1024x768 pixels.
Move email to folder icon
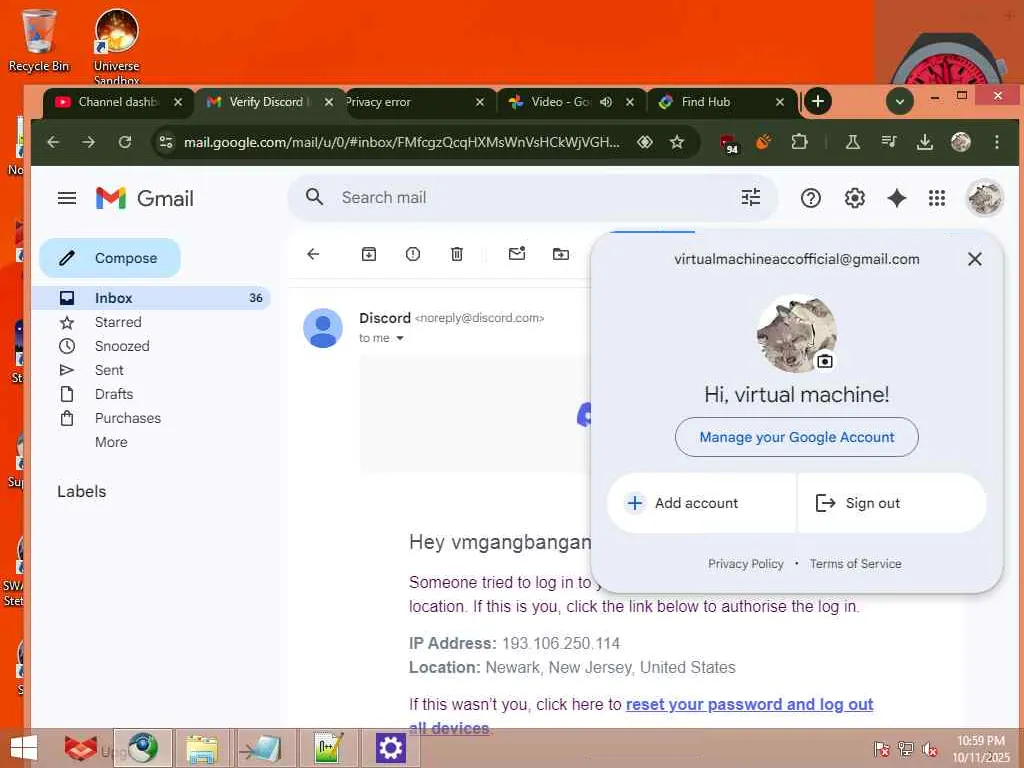(561, 254)
